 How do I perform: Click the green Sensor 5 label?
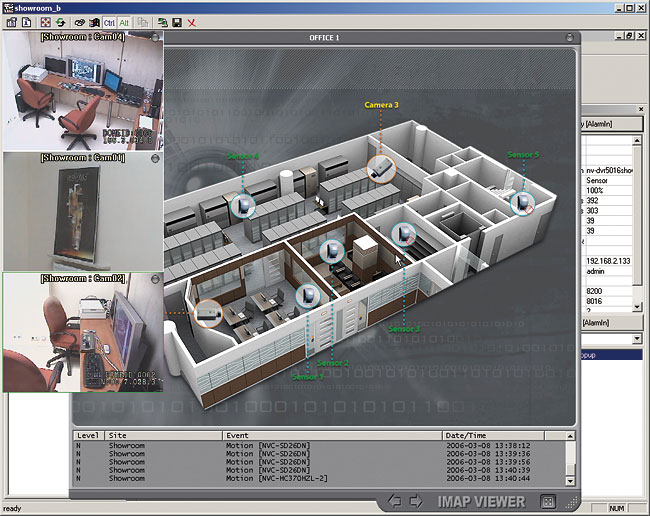tap(523, 155)
